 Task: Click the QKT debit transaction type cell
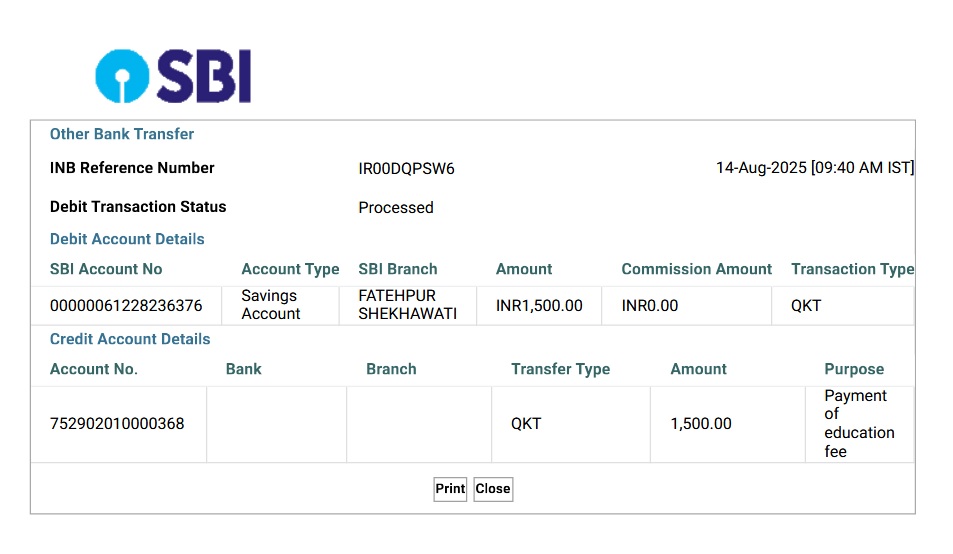tap(806, 306)
